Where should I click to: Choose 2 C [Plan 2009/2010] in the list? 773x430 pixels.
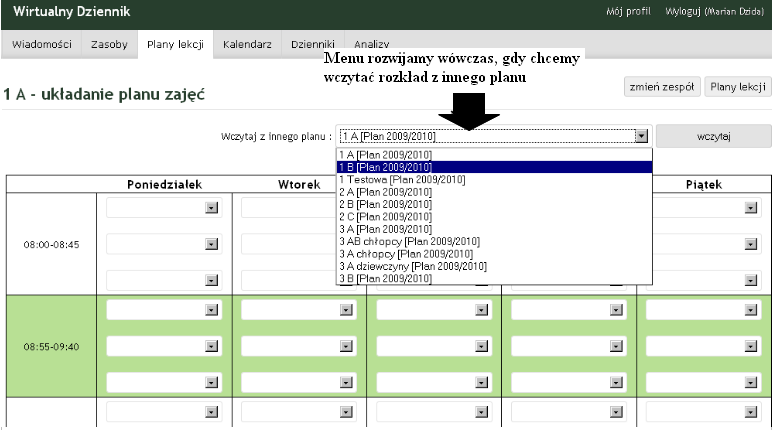494,216
